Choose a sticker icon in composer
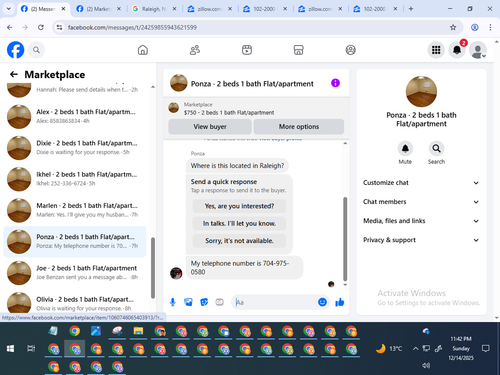This screenshot has height=375, width=500. pyautogui.click(x=204, y=302)
